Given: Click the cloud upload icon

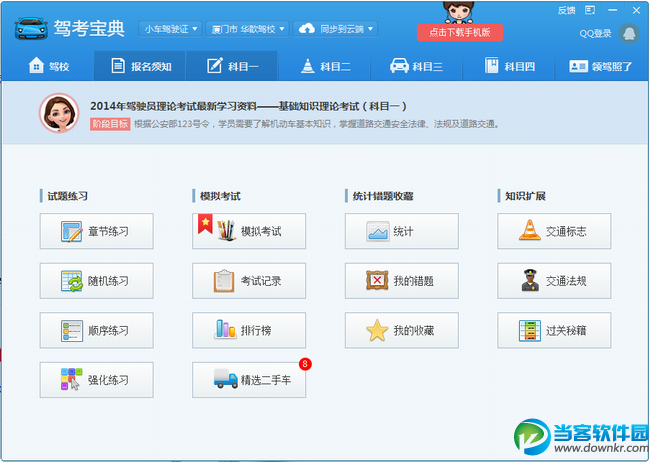Looking at the screenshot, I should coord(307,29).
